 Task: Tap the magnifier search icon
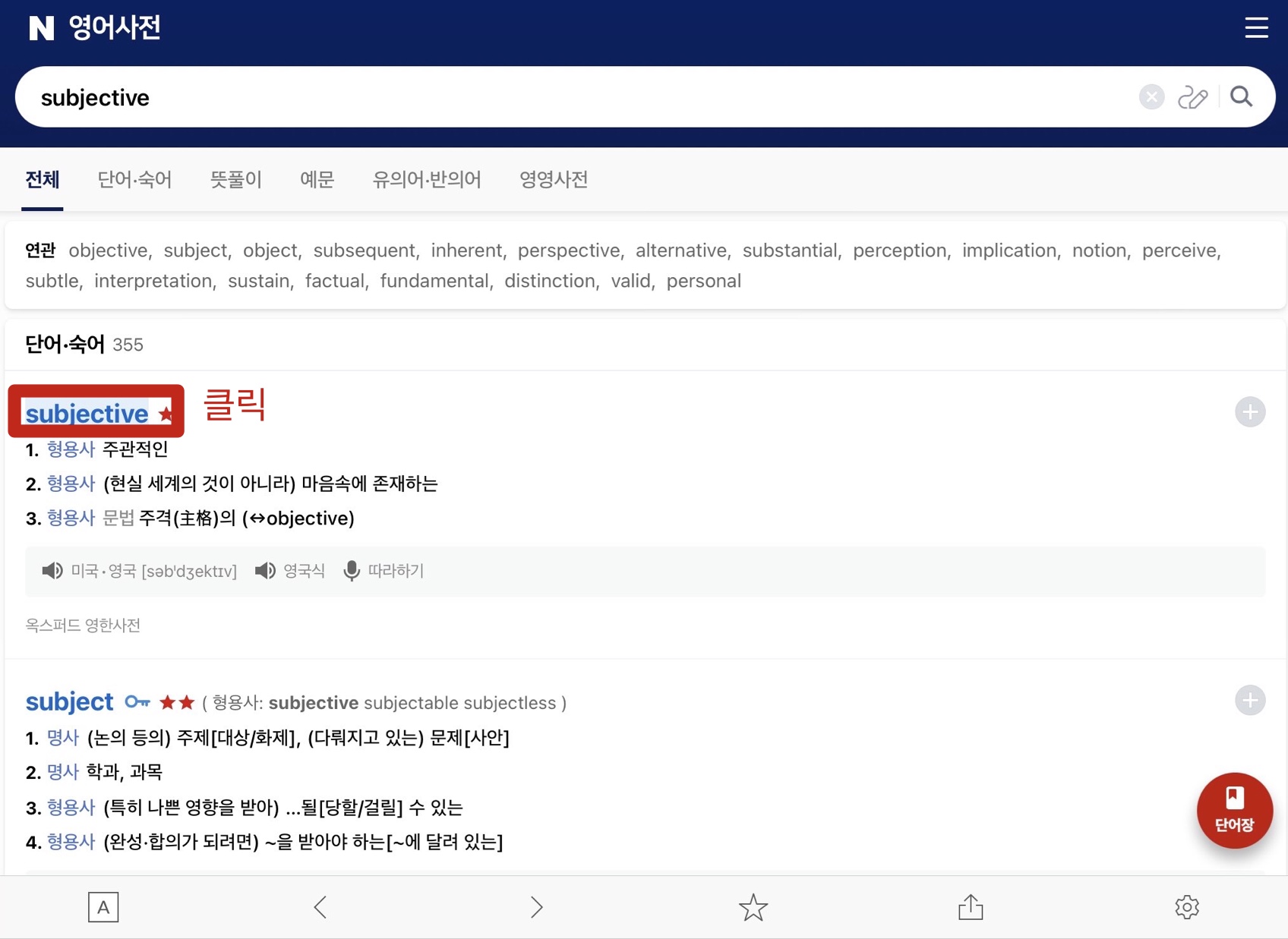(1242, 96)
